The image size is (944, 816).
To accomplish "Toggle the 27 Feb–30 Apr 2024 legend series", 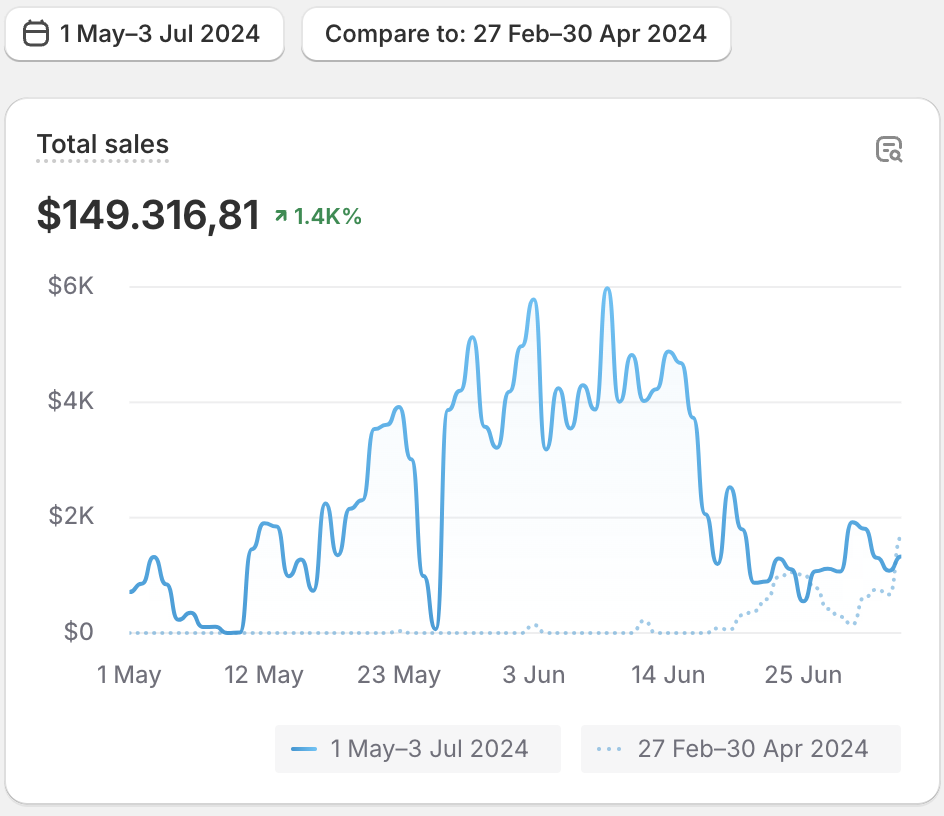I will click(740, 749).
